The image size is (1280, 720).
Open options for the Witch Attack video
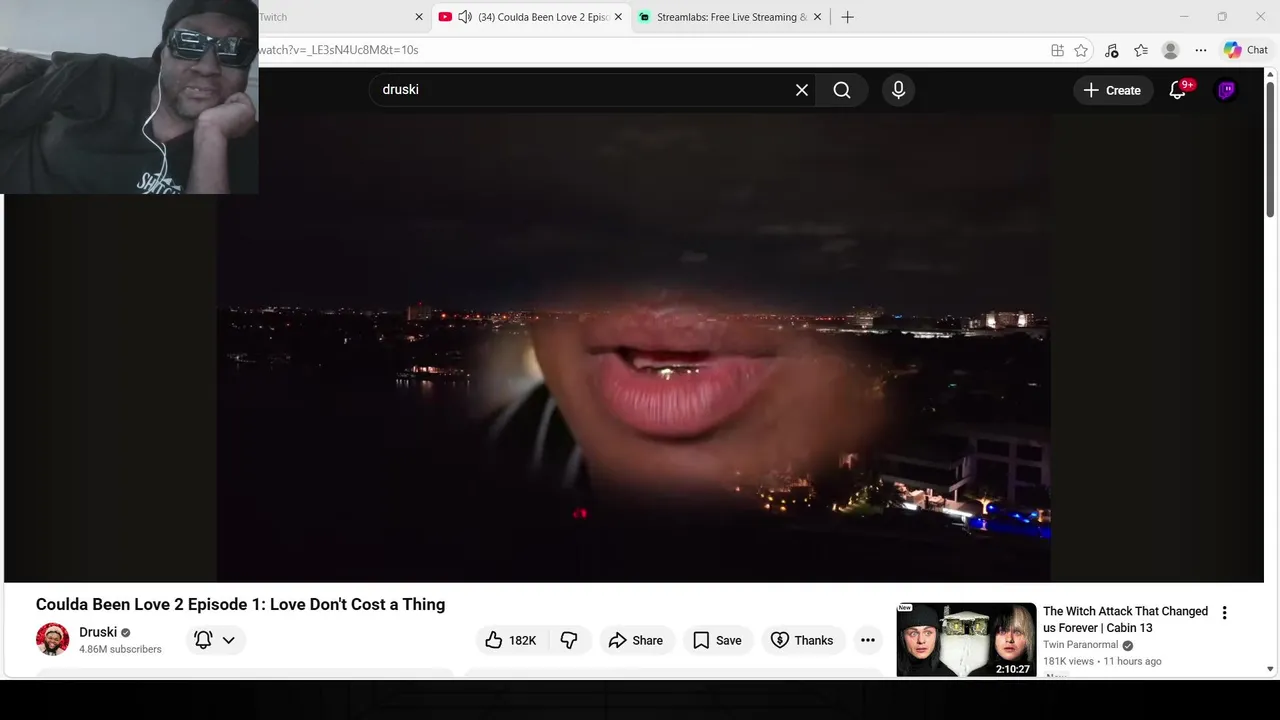coord(1224,613)
